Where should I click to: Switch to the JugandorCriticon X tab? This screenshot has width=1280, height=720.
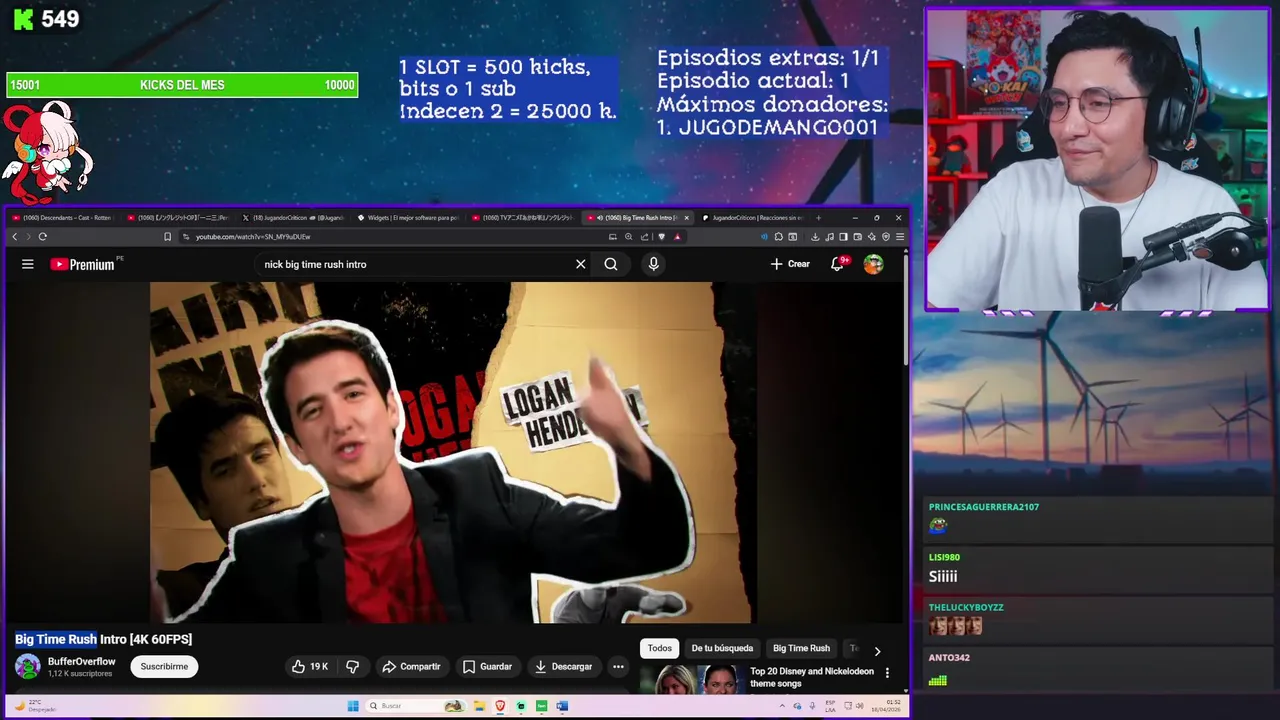(x=296, y=218)
